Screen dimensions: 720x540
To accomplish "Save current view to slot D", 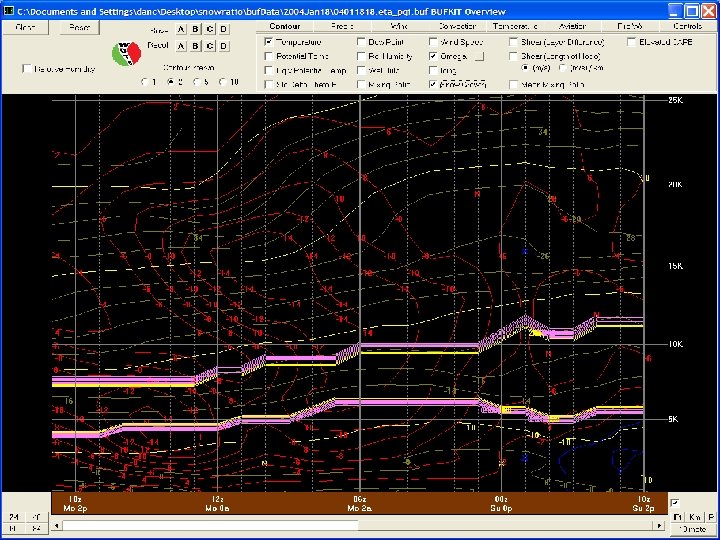I will click(x=224, y=29).
